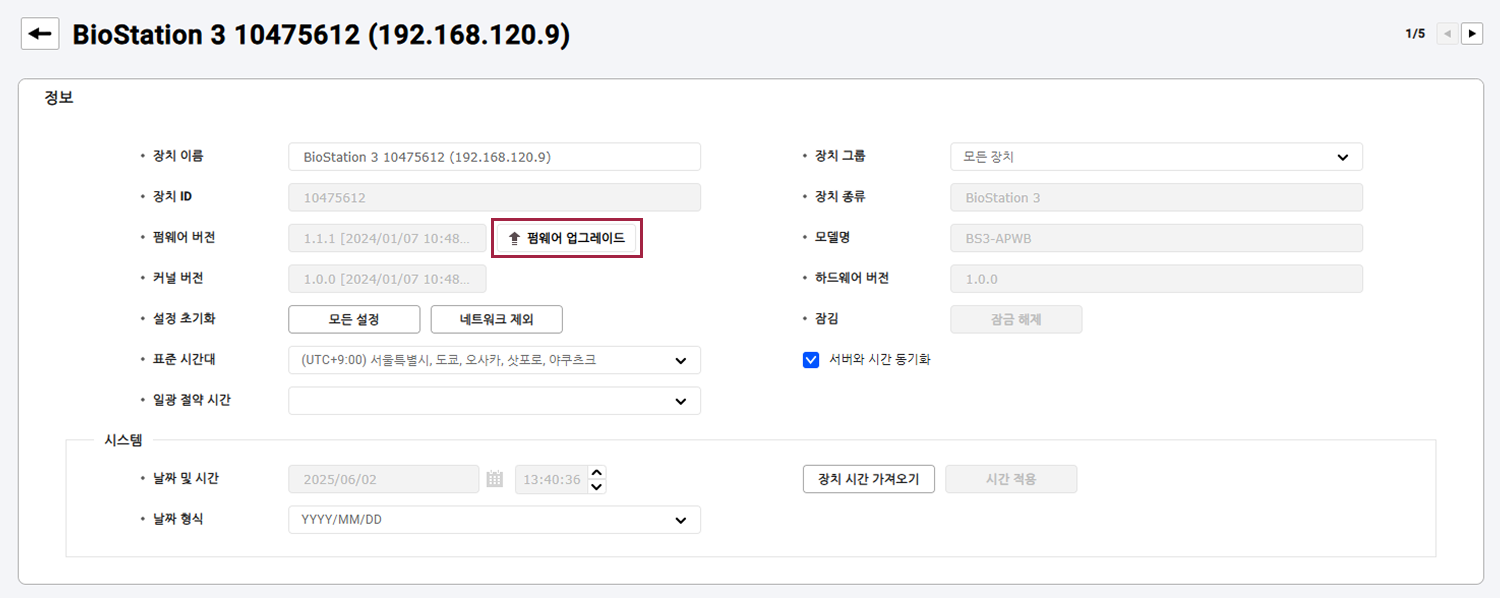This screenshot has height=598, width=1500.
Task: Open the date picker calendar icon
Action: tap(494, 480)
